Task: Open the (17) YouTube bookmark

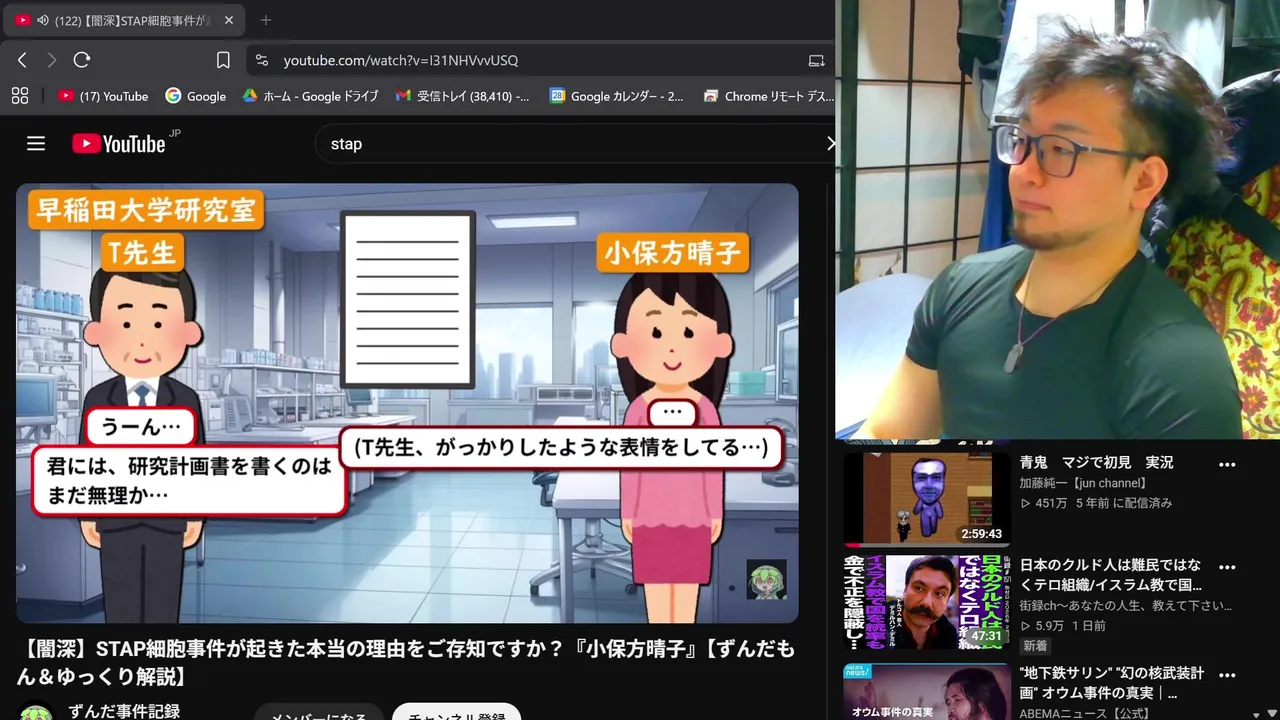Action: coord(103,96)
